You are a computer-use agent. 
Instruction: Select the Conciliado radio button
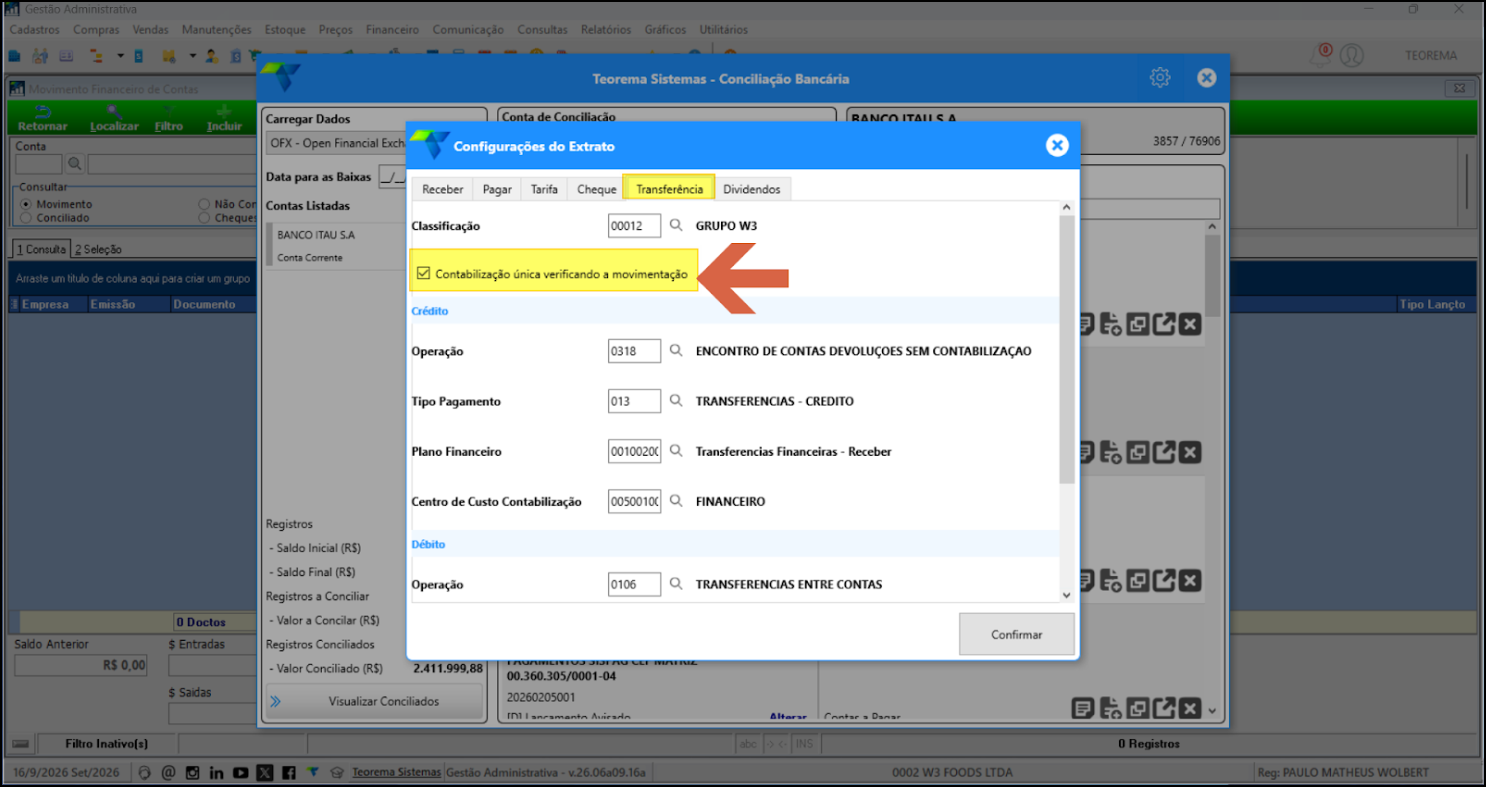click(26, 217)
